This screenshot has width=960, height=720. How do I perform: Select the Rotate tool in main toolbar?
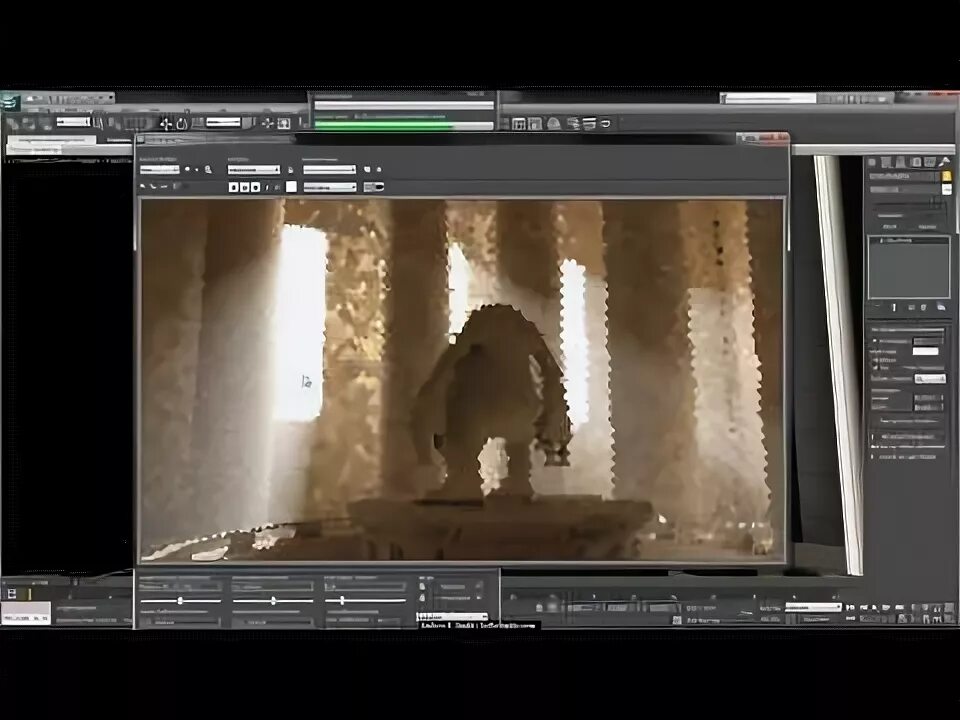click(x=182, y=124)
